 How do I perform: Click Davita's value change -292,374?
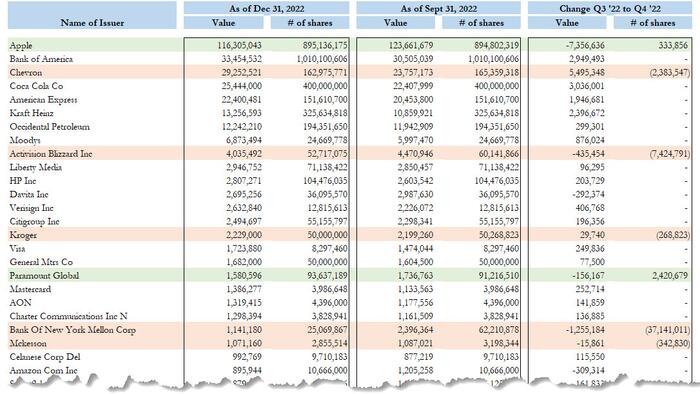point(590,194)
